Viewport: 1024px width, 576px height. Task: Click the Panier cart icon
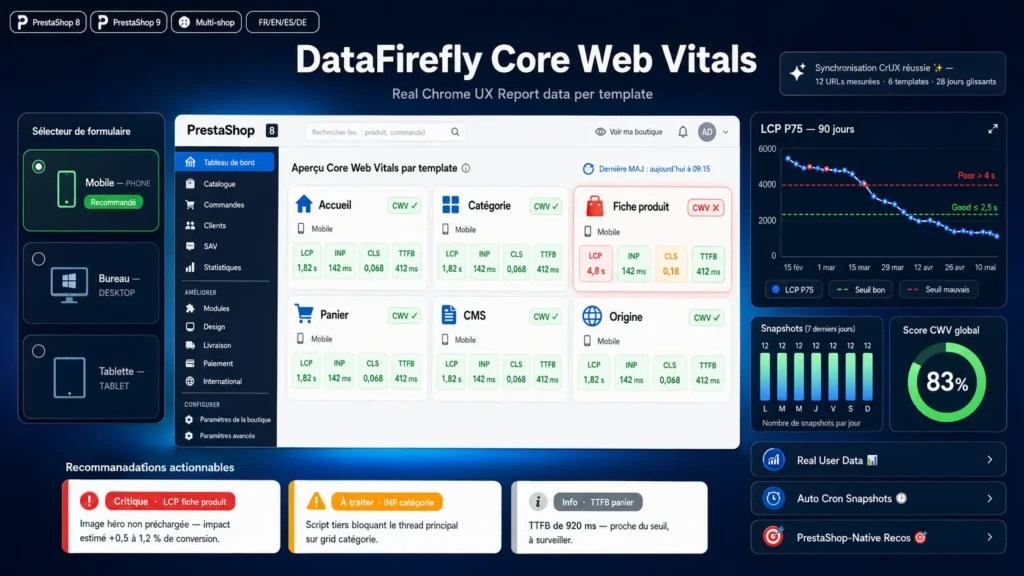pos(304,314)
